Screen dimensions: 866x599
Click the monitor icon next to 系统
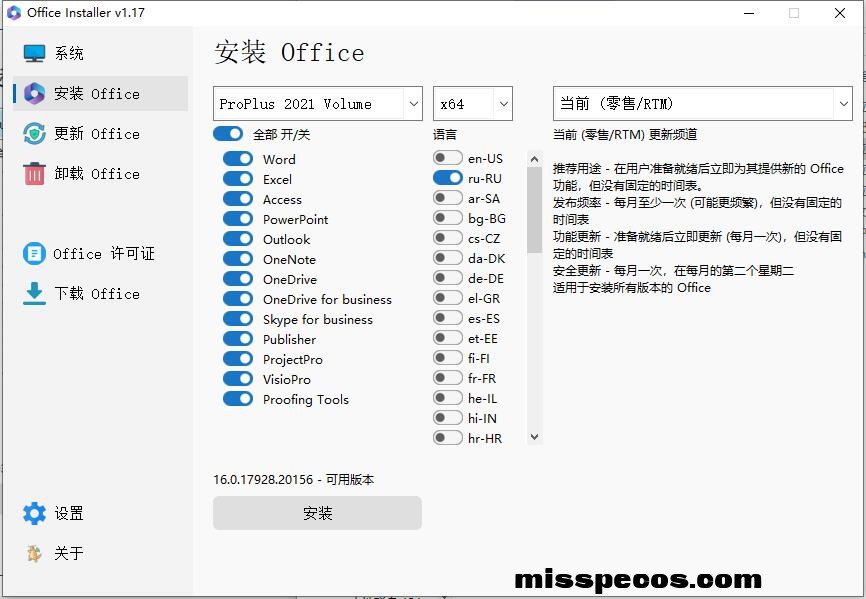(34, 54)
